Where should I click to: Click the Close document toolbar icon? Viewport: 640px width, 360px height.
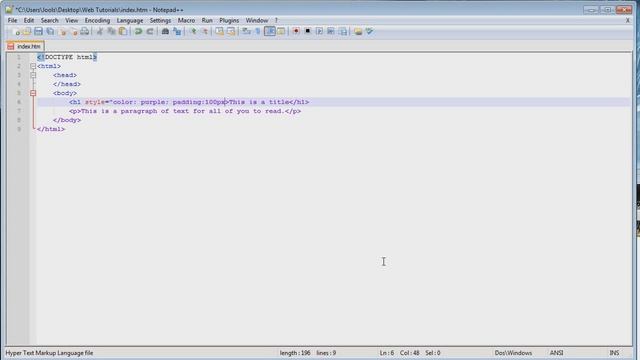[x=62, y=31]
